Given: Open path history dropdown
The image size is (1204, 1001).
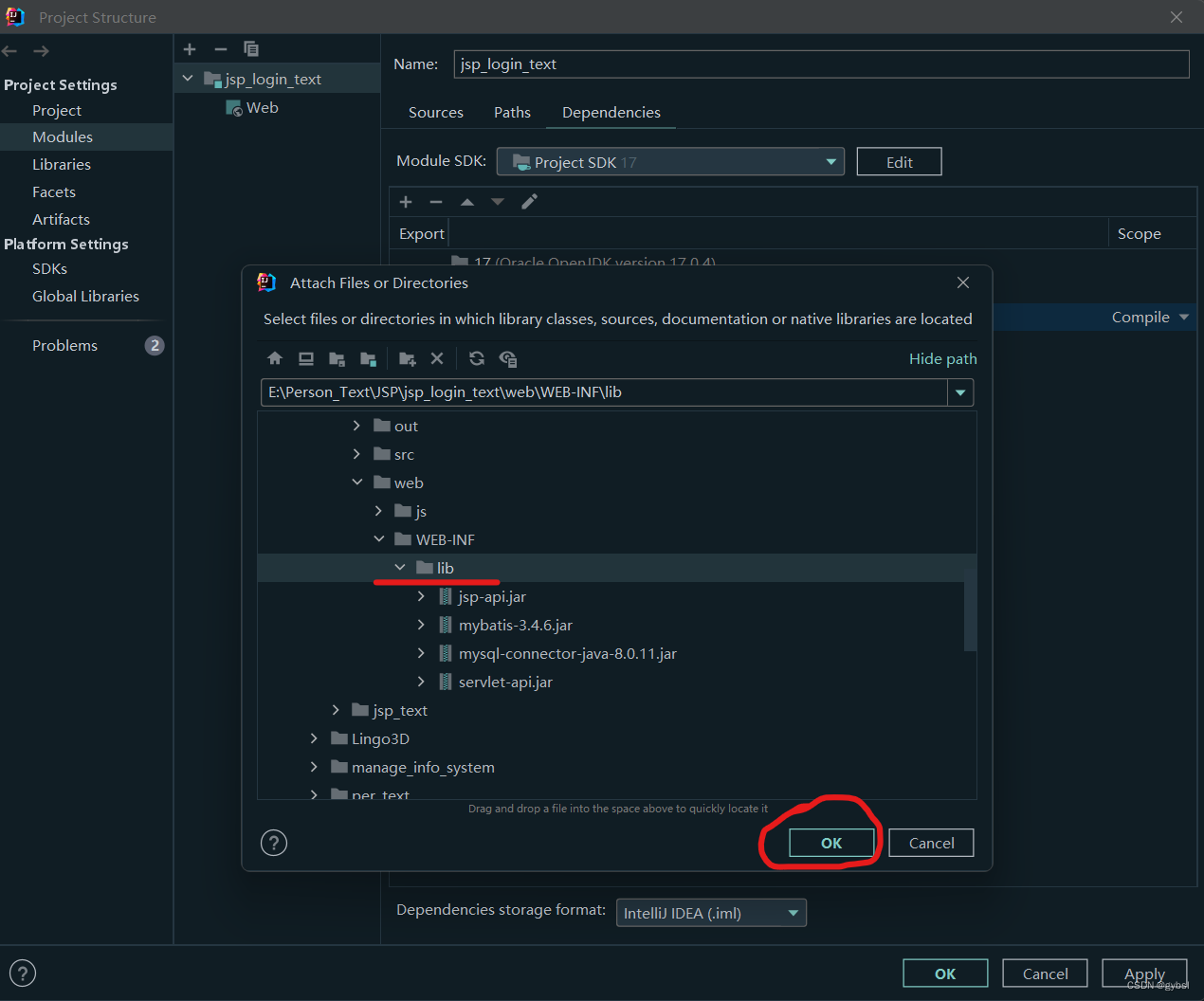Looking at the screenshot, I should click(x=960, y=392).
